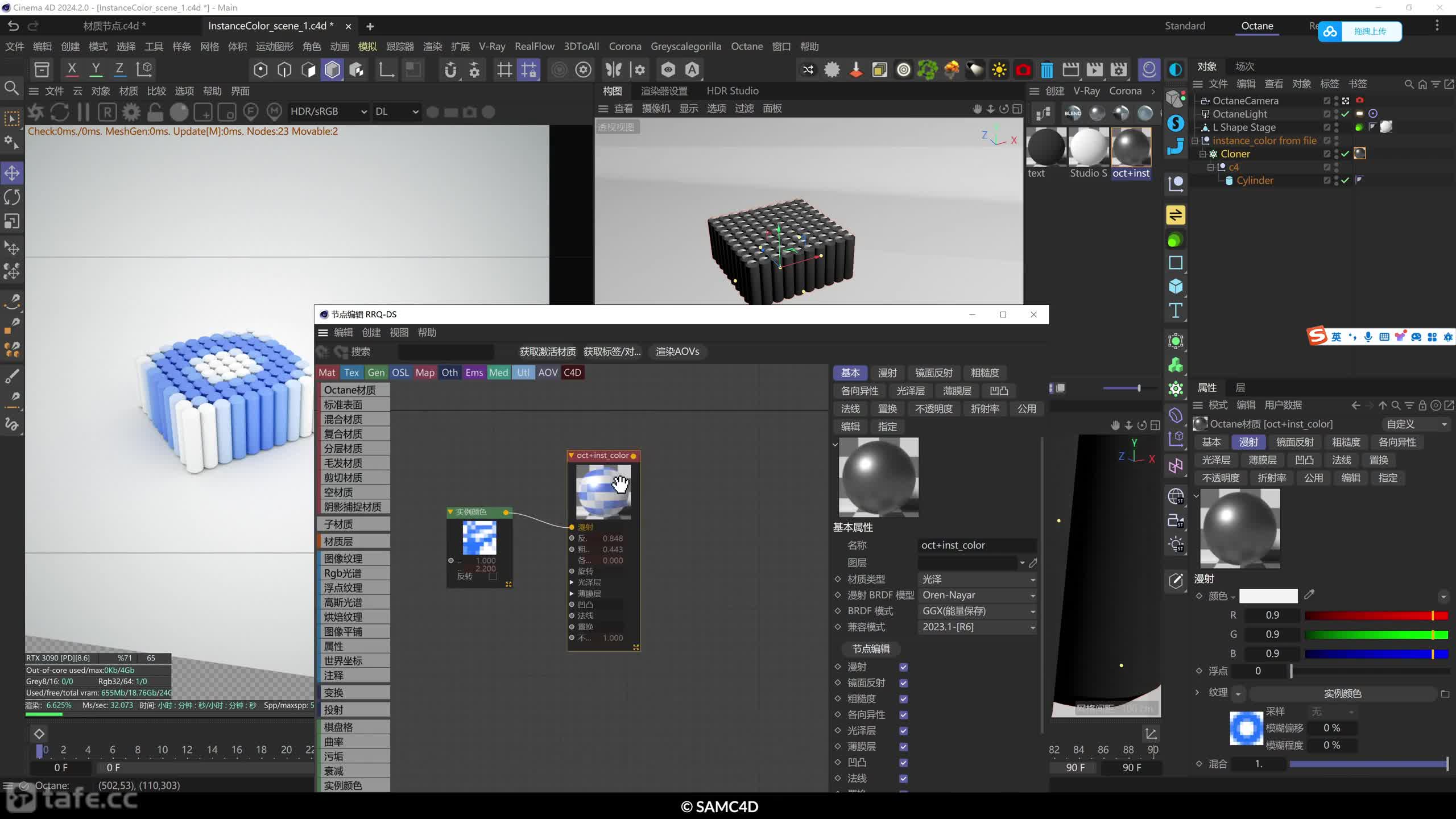Open the 创建 menu in node editor
The width and height of the screenshot is (1456, 819).
coord(371,332)
